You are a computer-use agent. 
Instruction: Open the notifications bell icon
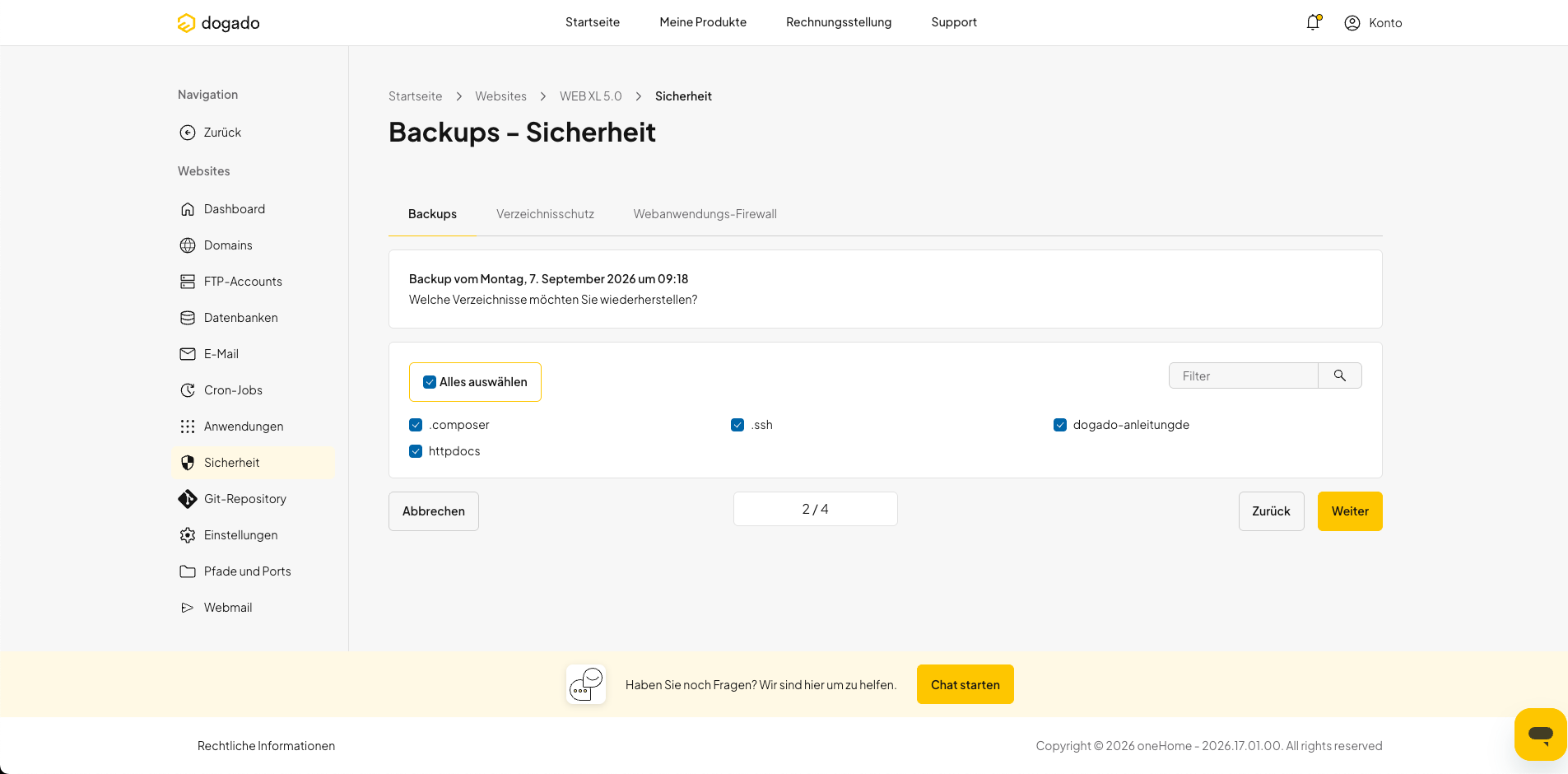coord(1313,22)
